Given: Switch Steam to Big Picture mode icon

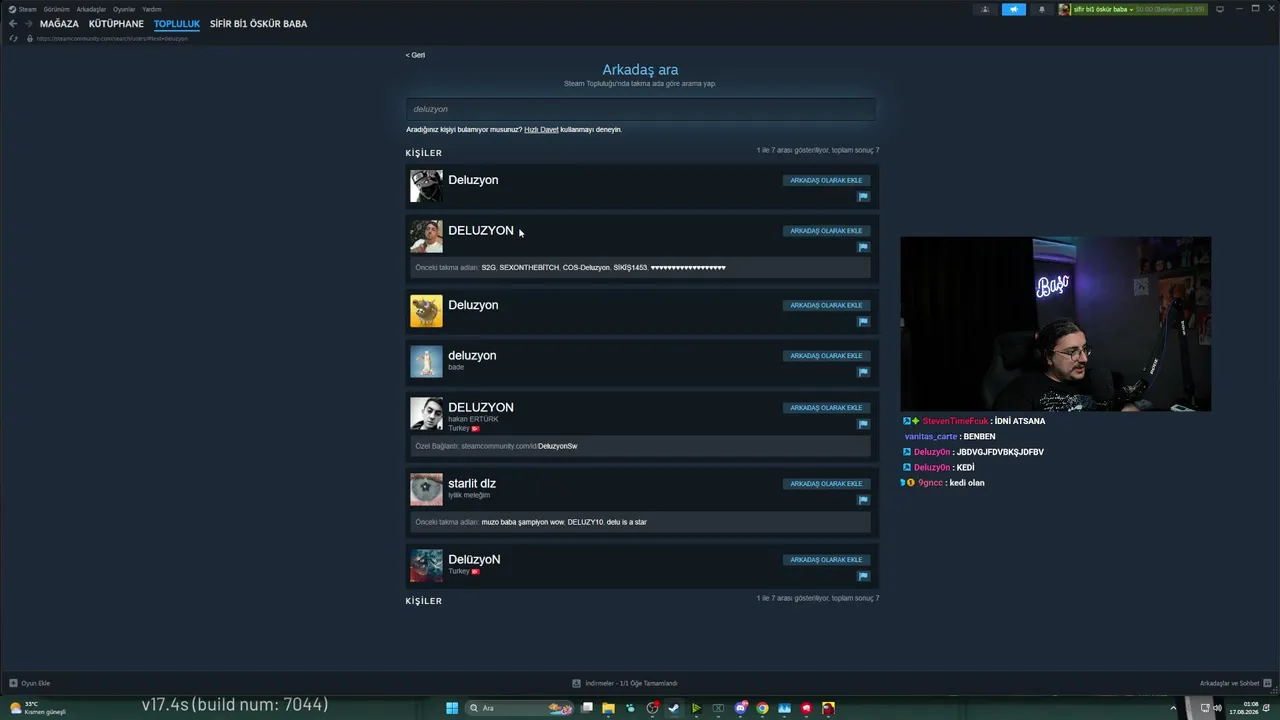Looking at the screenshot, I should 1220,9.
